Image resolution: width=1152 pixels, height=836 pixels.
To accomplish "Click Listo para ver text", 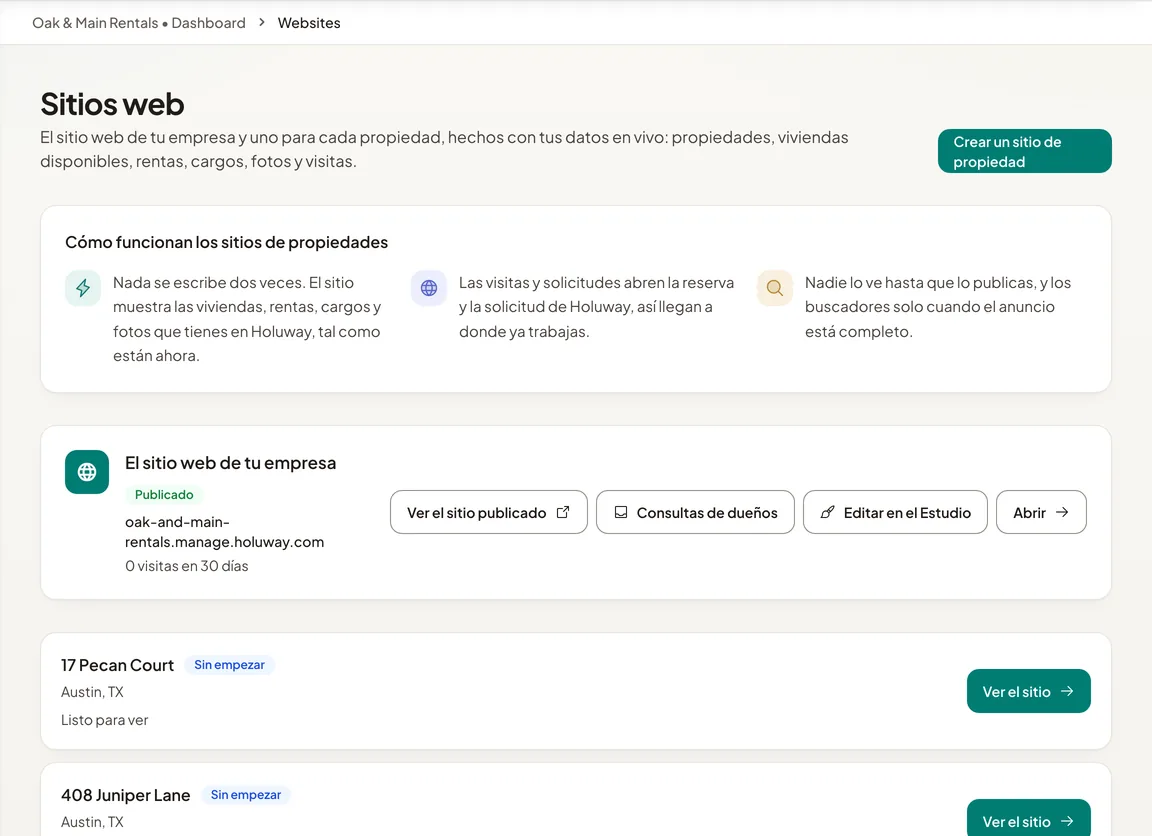I will pyautogui.click(x=104, y=720).
